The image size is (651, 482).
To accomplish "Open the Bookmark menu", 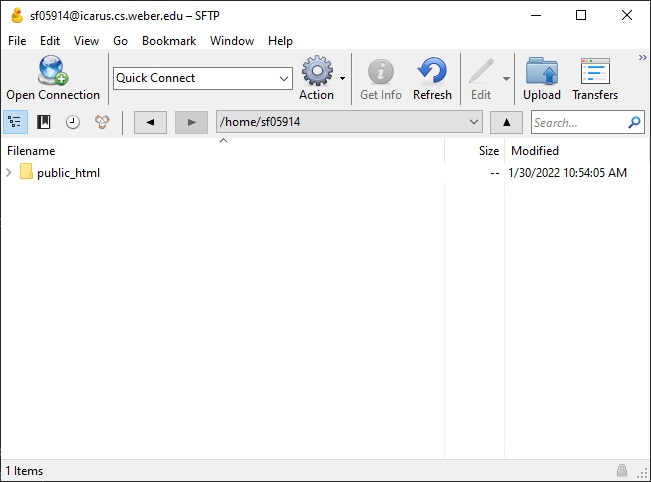I will click(169, 41).
